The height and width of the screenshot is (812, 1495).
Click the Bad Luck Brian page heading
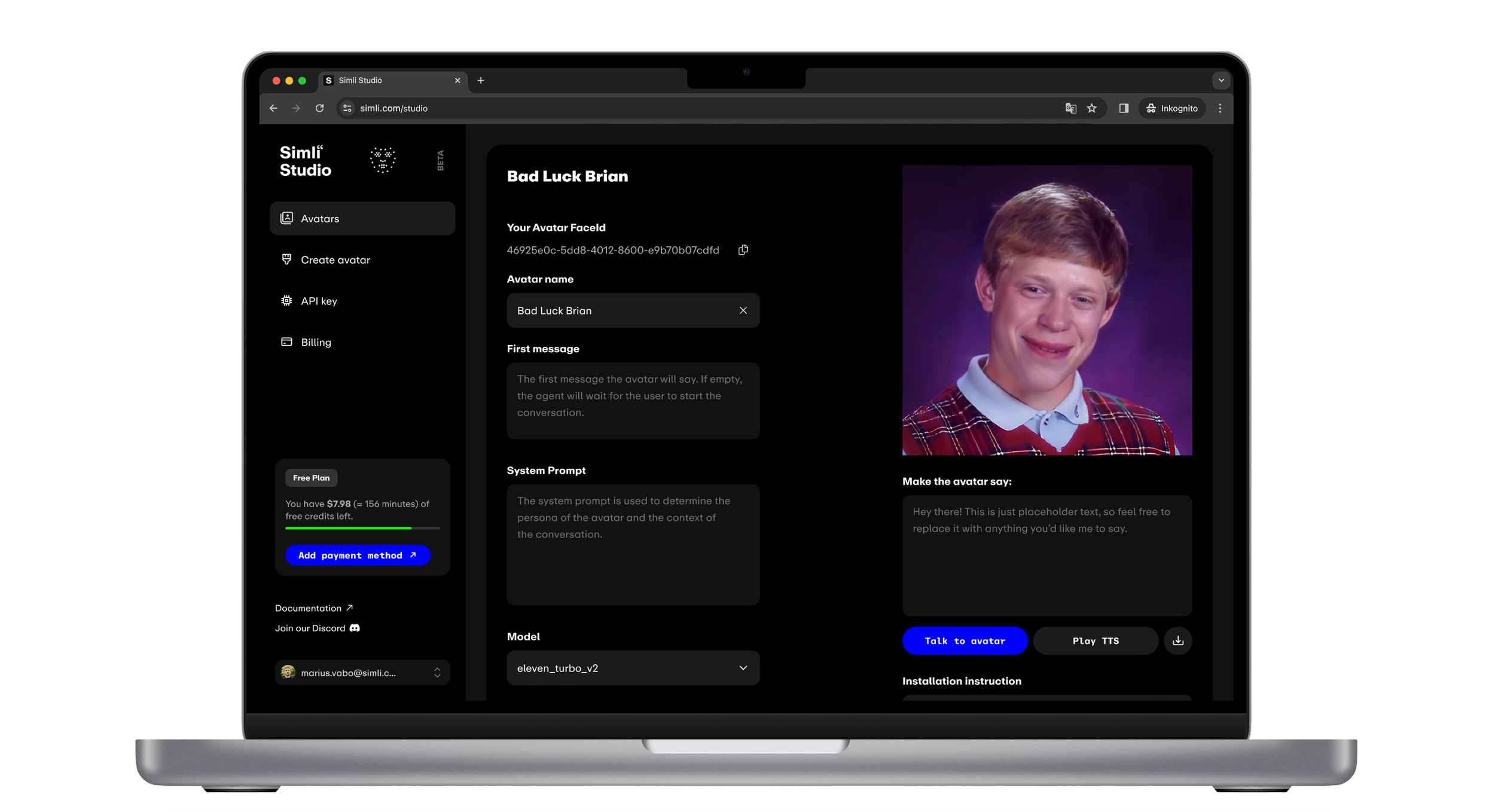568,176
